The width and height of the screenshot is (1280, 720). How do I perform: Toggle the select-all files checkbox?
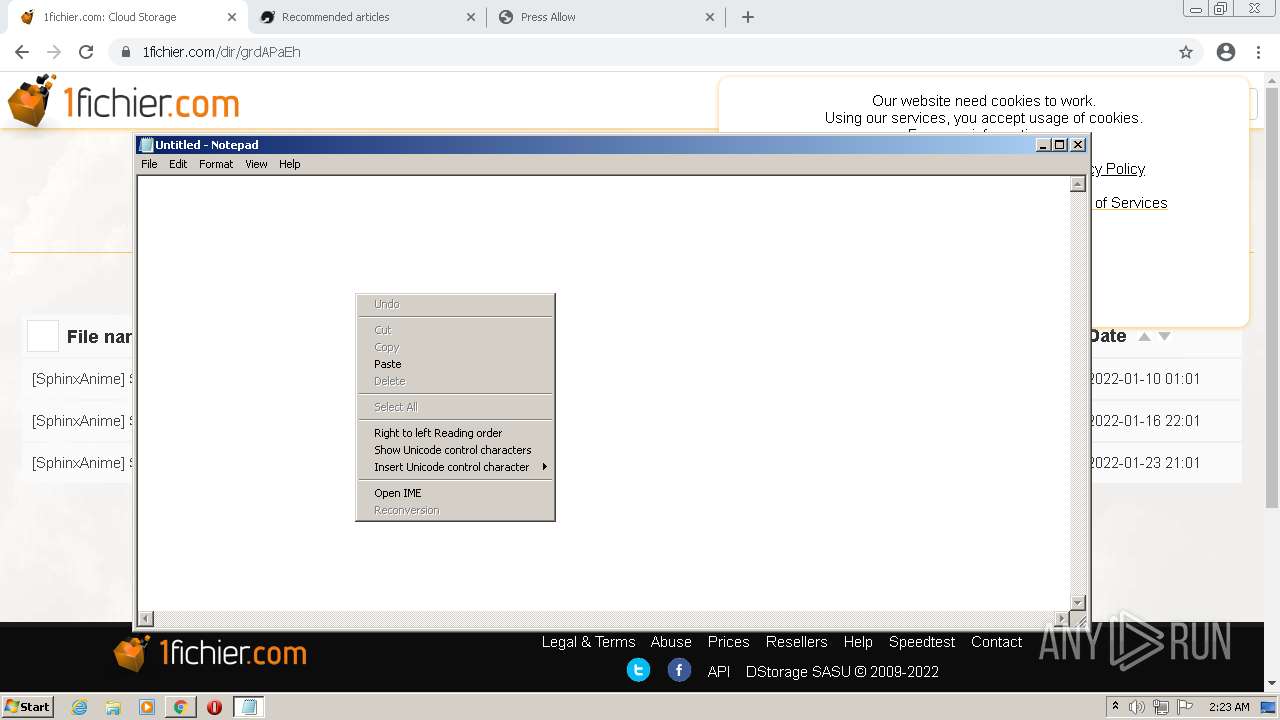43,336
